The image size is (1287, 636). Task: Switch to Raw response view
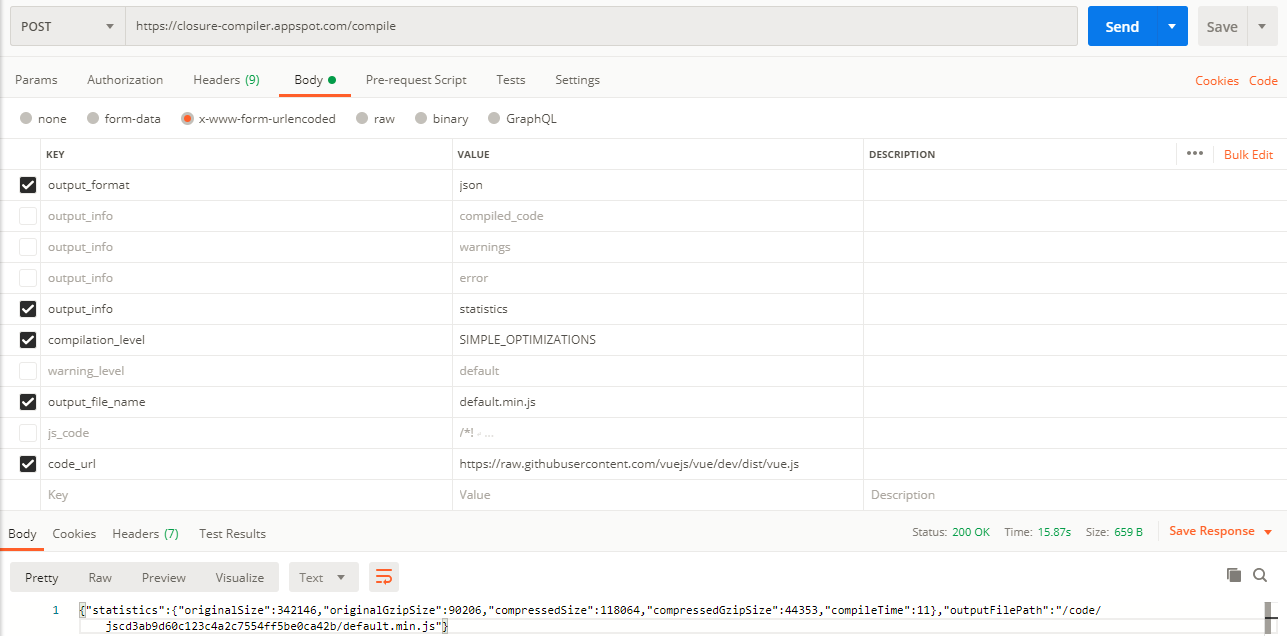coord(100,577)
